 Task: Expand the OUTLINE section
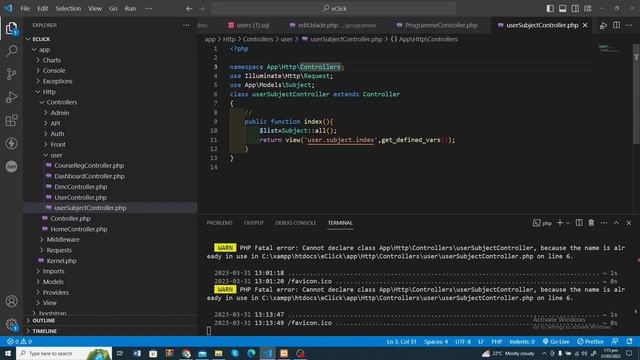point(110,321)
